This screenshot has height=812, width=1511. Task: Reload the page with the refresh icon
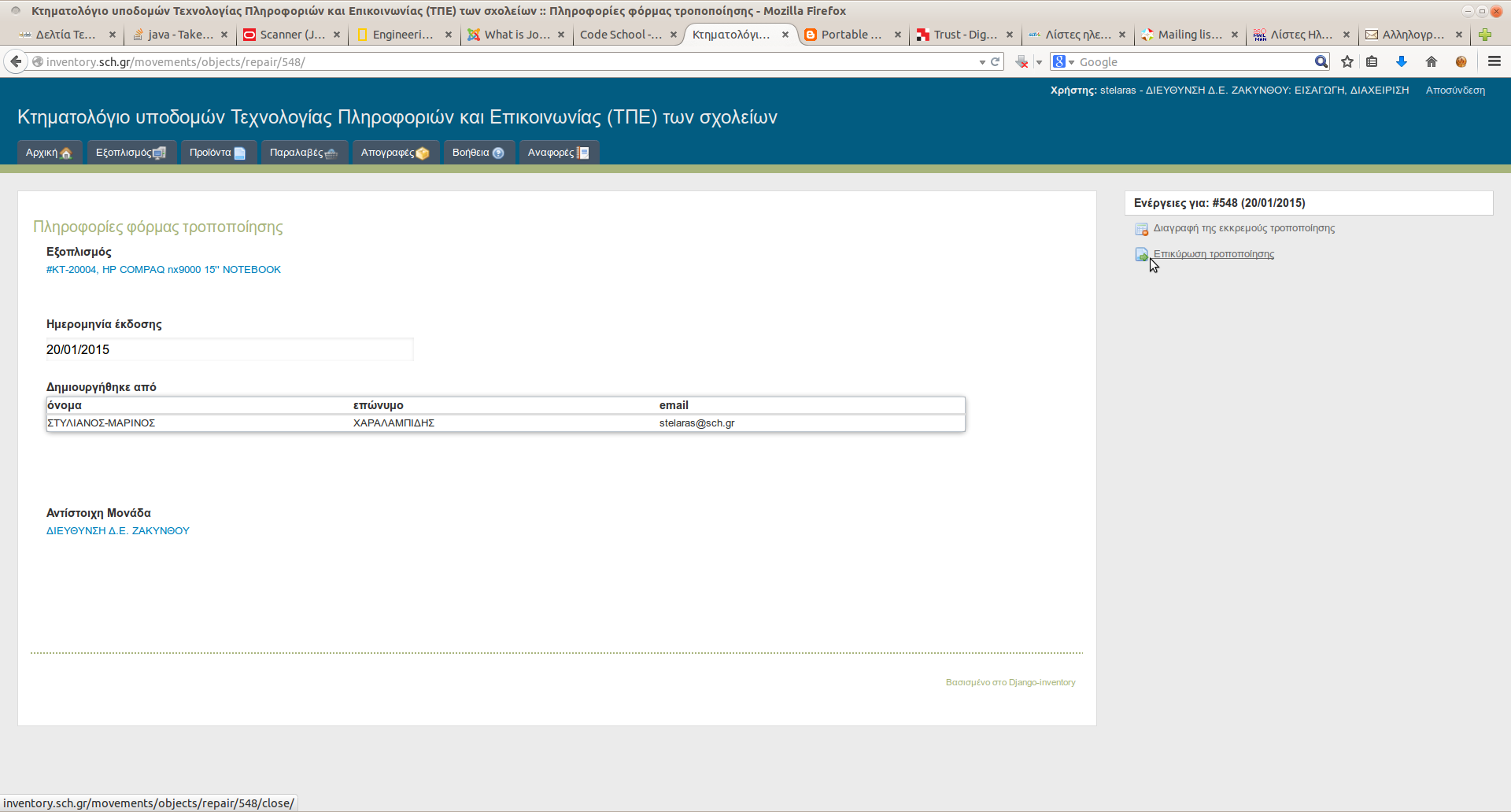(x=996, y=61)
